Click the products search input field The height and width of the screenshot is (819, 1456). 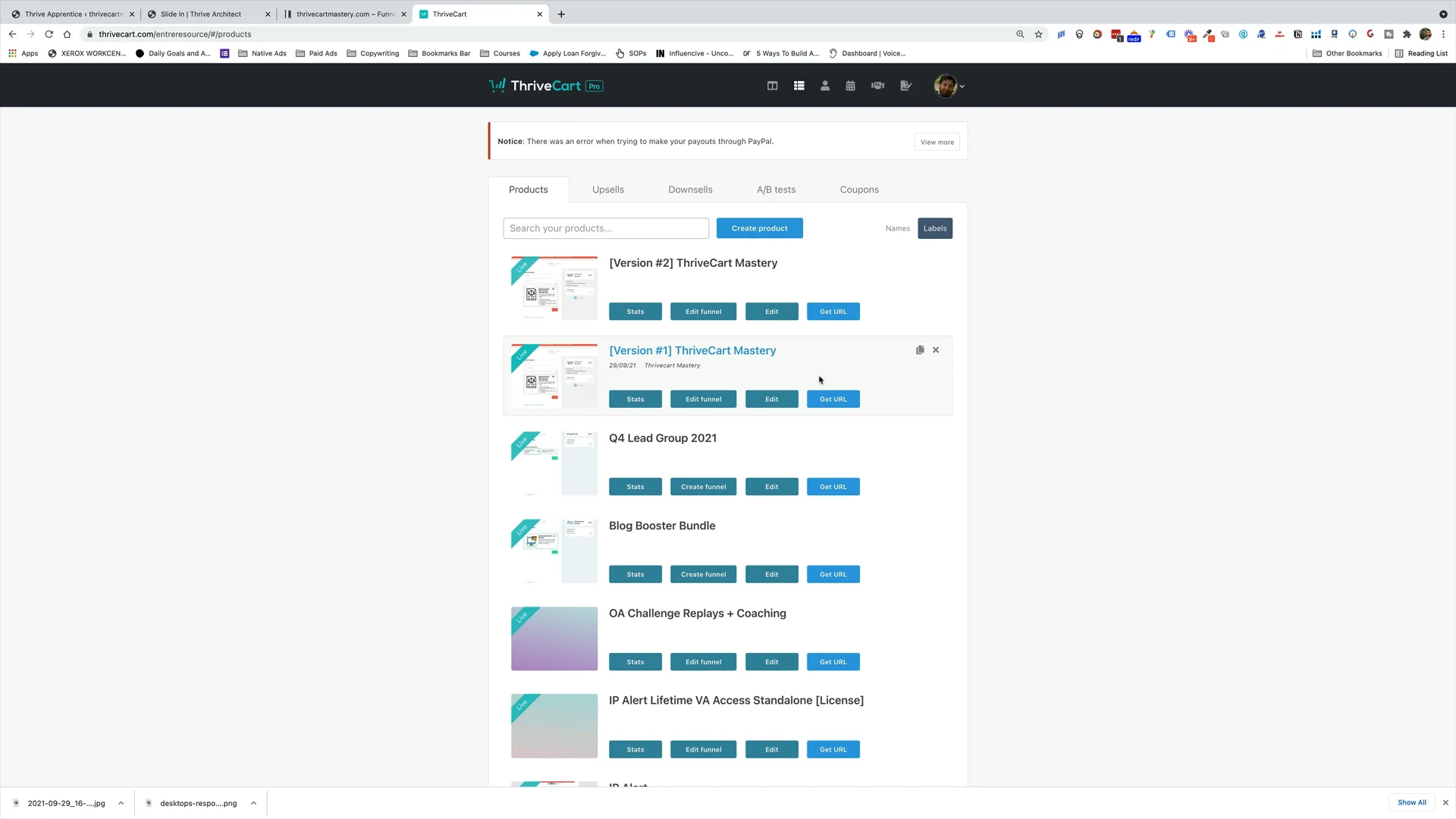(605, 227)
